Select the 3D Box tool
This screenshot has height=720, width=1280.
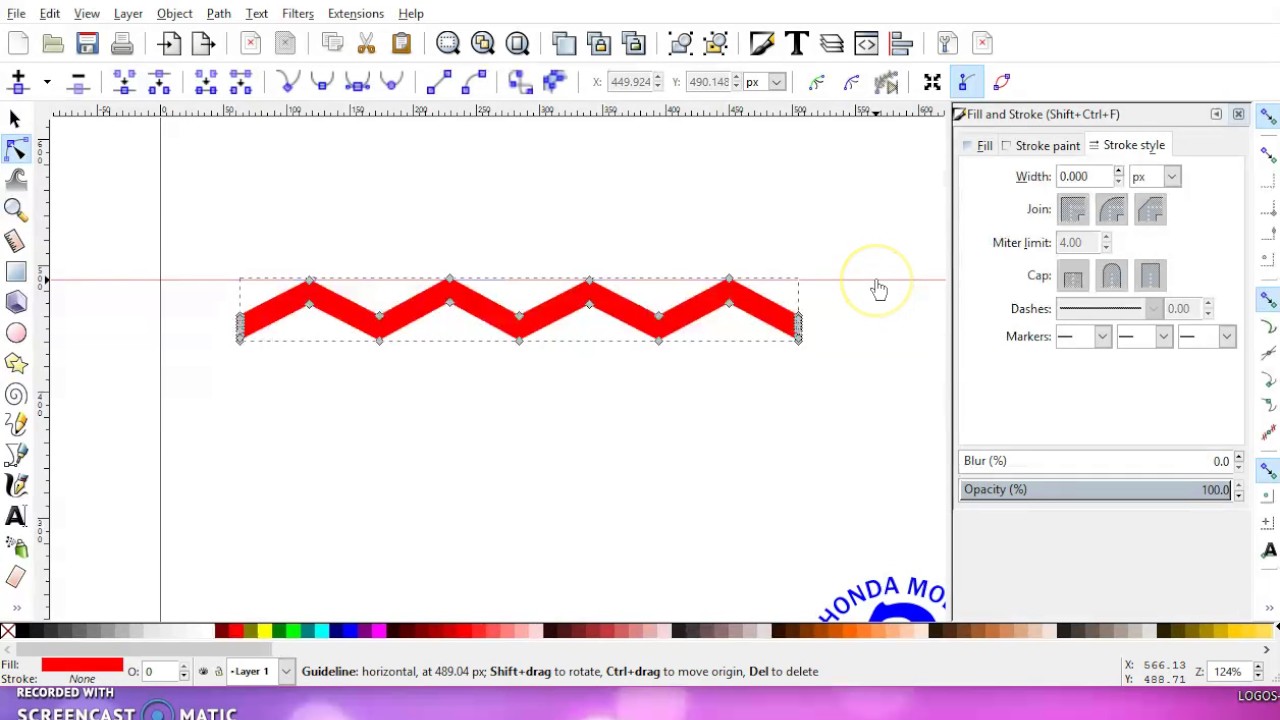click(15, 302)
